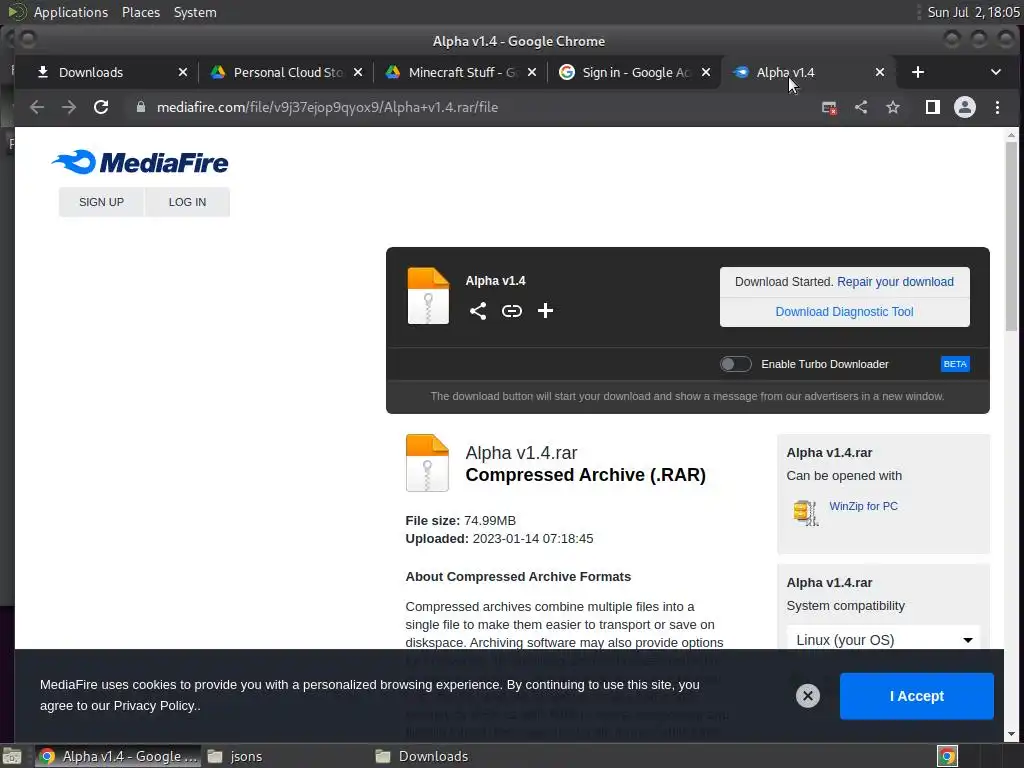Click the Chrome icon in the system tray
Viewport: 1024px width, 768px height.
(x=947, y=756)
